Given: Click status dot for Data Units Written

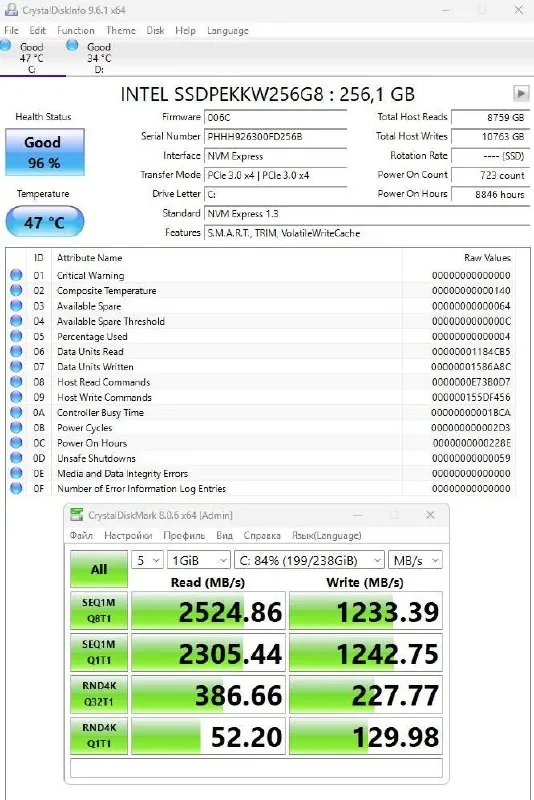Looking at the screenshot, I should coord(16,366).
